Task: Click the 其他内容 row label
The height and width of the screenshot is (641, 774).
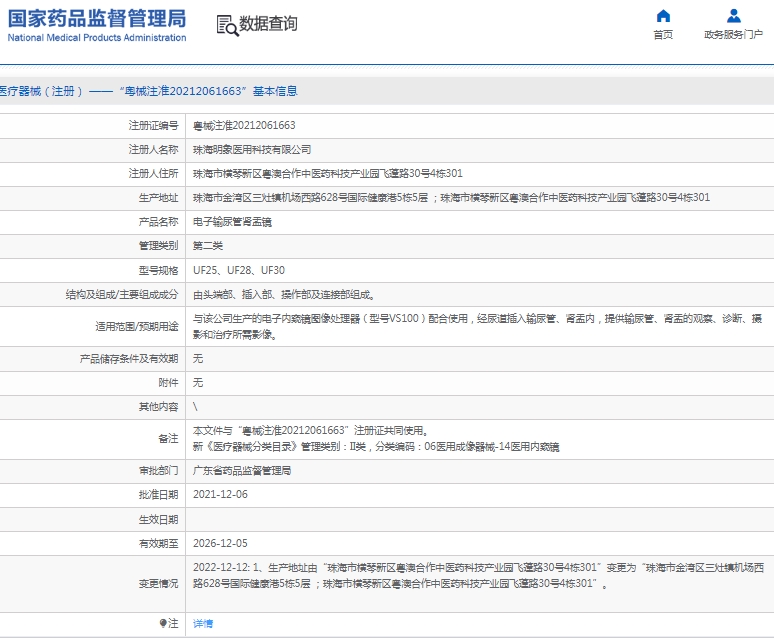Action: [158, 407]
